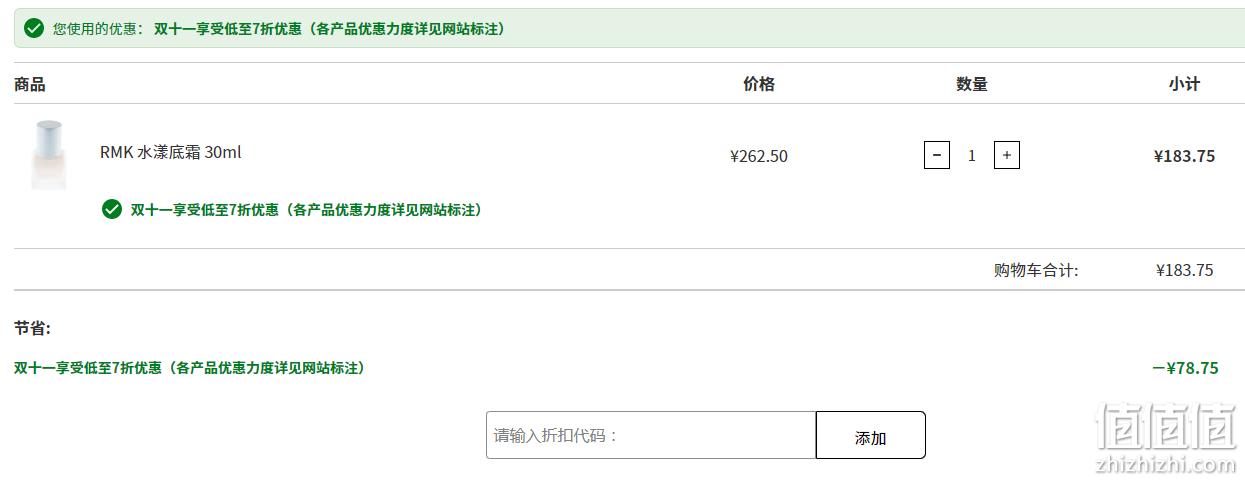Open the RMK 水漾底霜 product thumbnail
This screenshot has width=1245, height=482.
(x=49, y=155)
